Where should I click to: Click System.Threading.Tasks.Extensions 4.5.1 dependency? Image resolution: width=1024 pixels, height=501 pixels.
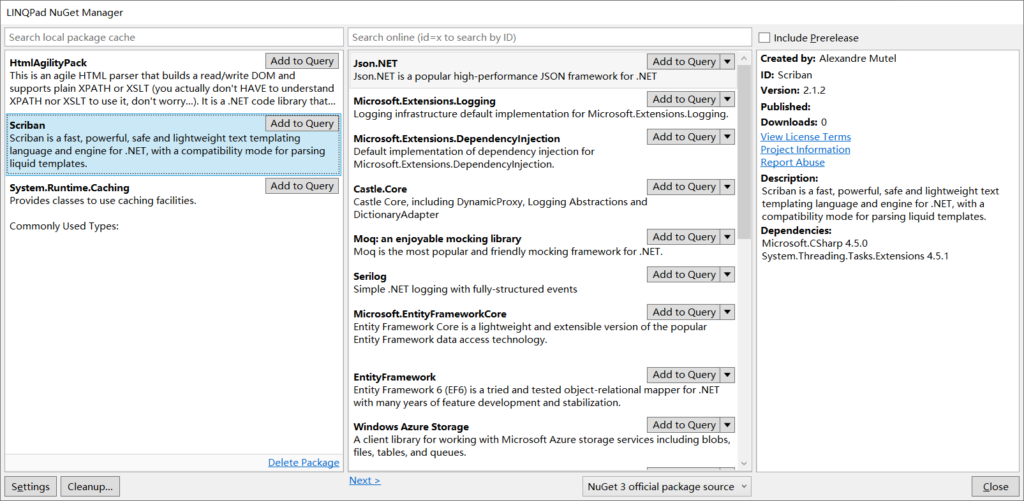pyautogui.click(x=855, y=256)
